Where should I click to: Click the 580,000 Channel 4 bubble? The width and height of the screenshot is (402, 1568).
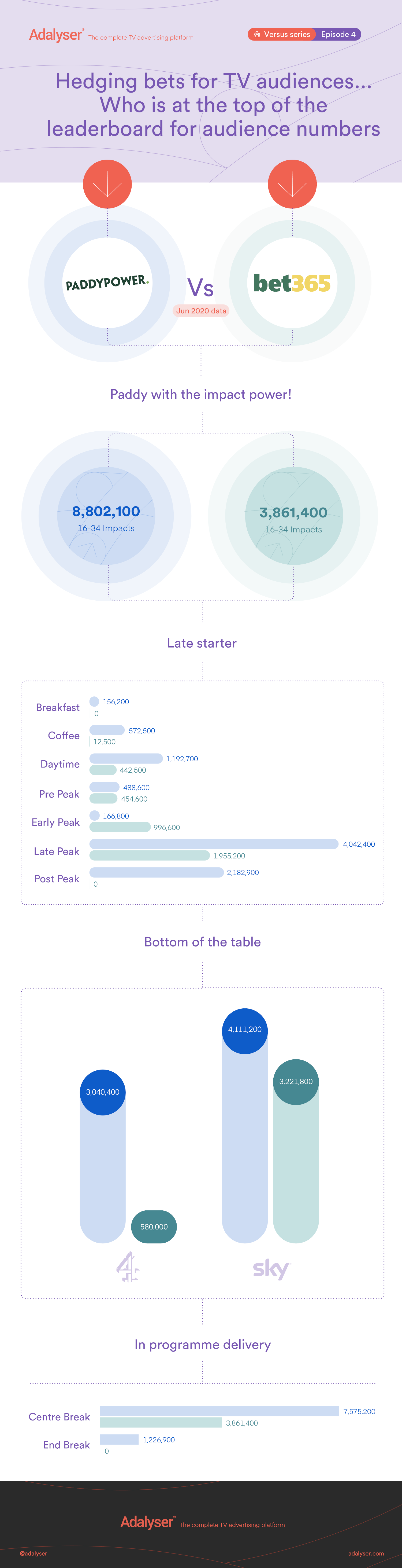(154, 1227)
